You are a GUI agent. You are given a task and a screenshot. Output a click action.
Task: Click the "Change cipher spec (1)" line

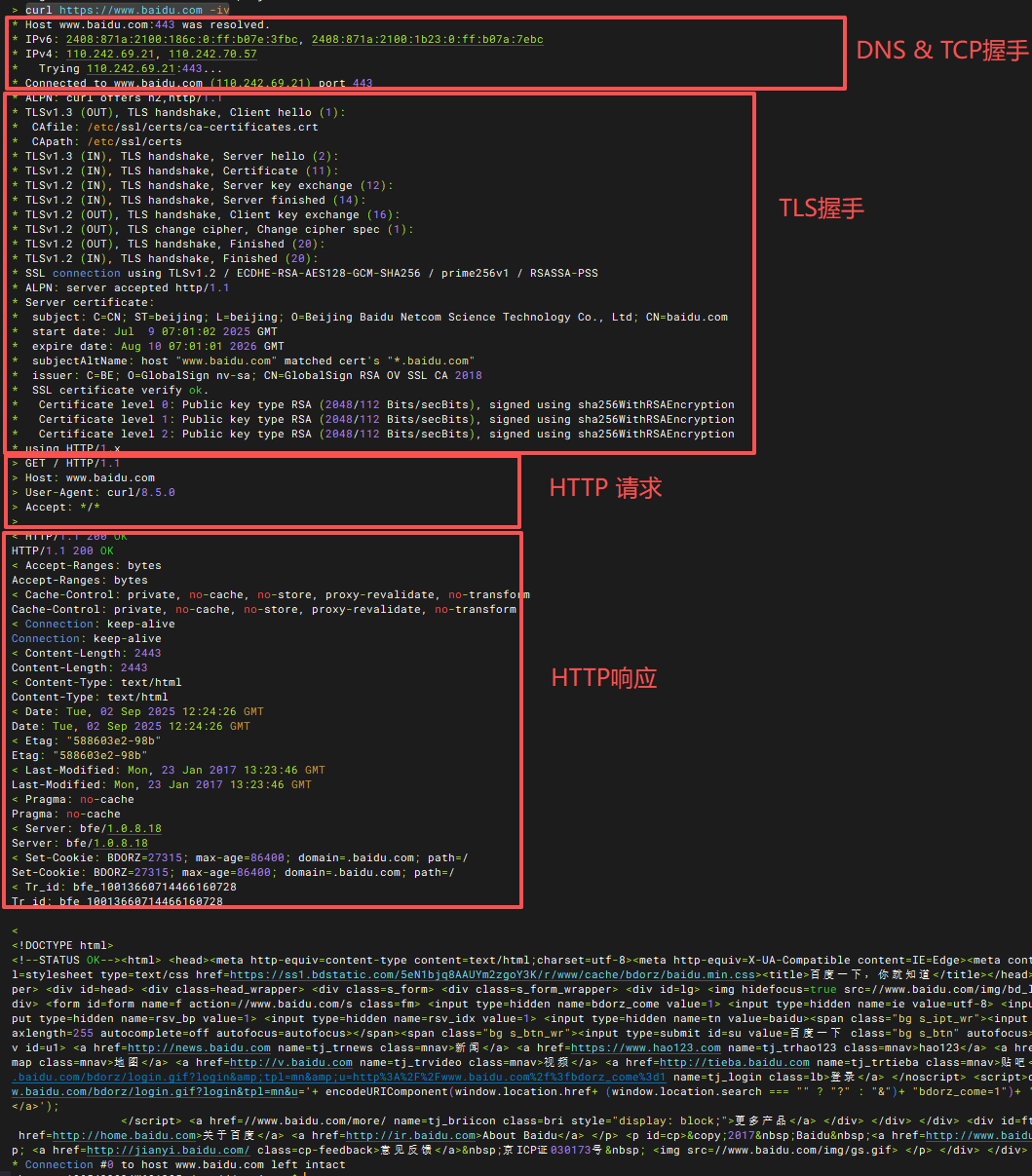212,229
